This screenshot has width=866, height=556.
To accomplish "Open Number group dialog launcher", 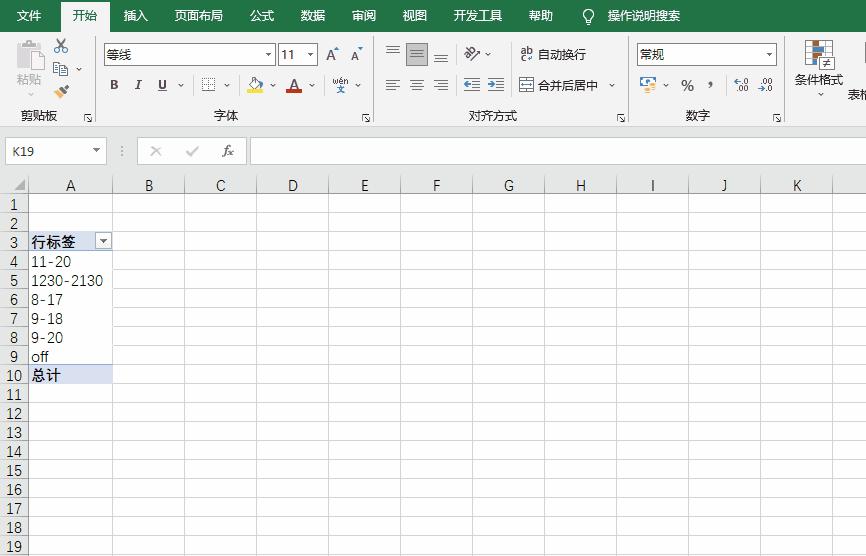I will 777,118.
